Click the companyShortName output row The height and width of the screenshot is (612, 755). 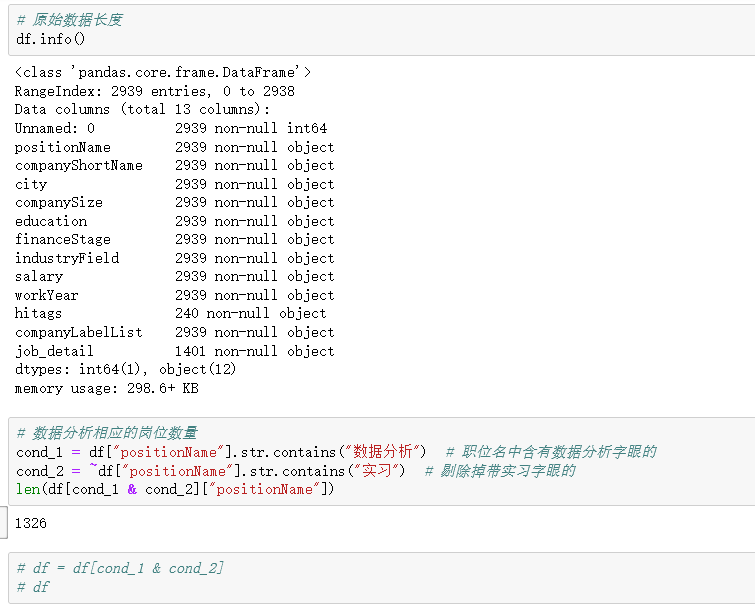point(174,166)
